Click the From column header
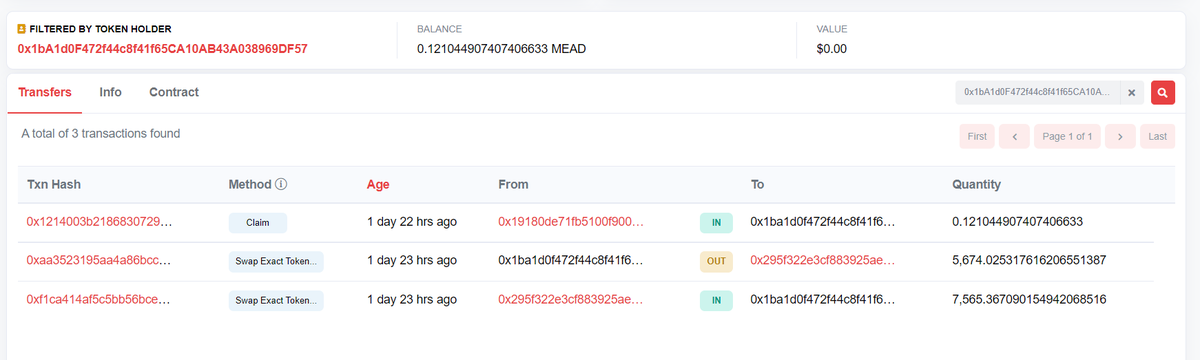1200x360 pixels. pos(513,185)
